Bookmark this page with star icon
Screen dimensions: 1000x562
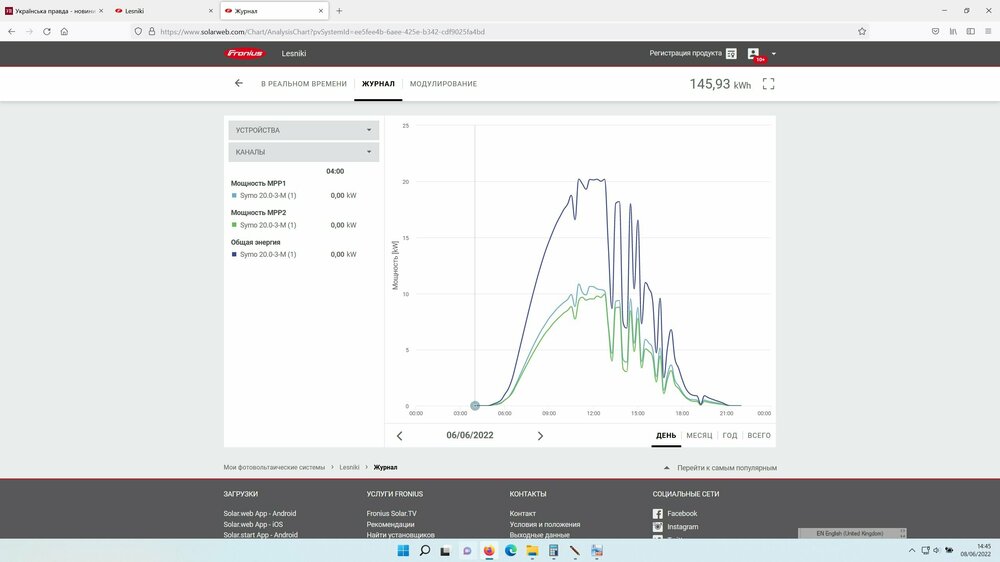click(862, 31)
